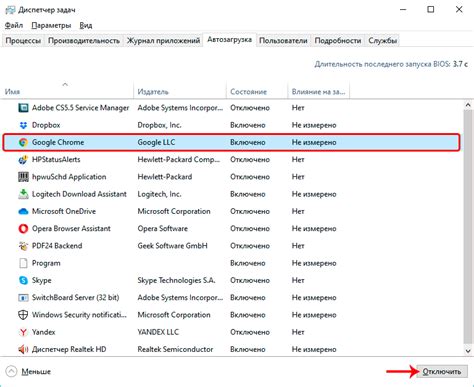474x387 pixels.
Task: Select the Windows Security notificati... name
Action: pyautogui.click(x=79, y=315)
